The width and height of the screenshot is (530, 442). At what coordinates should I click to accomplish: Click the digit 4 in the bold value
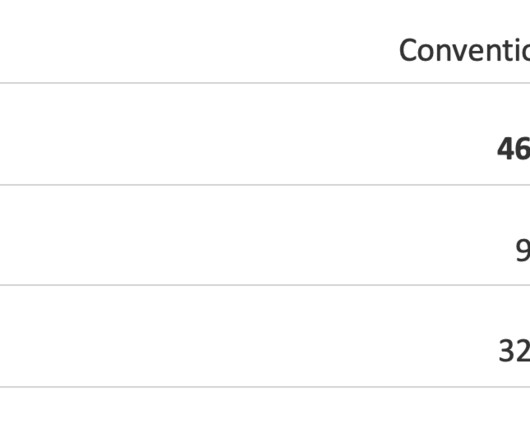(506, 149)
